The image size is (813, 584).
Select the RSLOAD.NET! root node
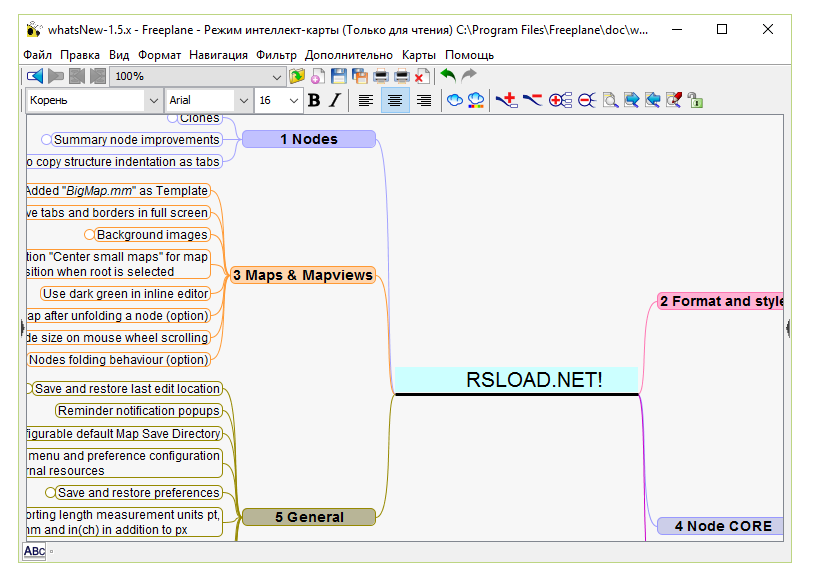pyautogui.click(x=516, y=381)
